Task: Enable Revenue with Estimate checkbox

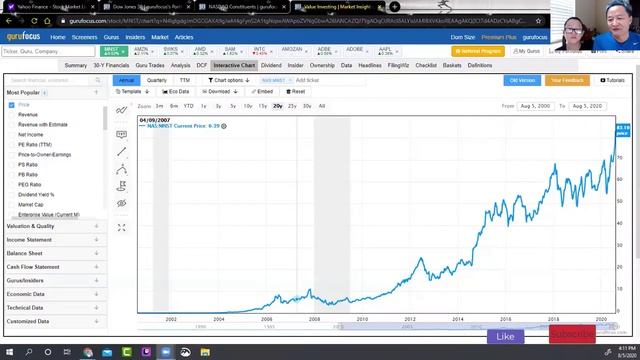Action: coord(11,124)
